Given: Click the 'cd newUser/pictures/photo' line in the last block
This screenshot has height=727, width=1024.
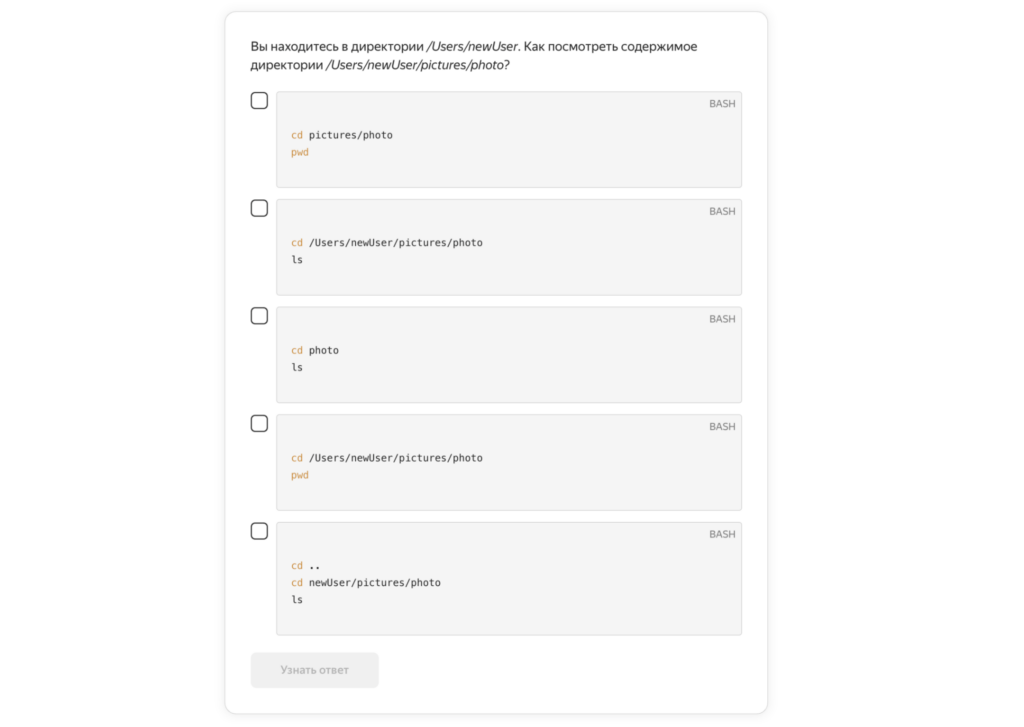Looking at the screenshot, I should point(375,582).
